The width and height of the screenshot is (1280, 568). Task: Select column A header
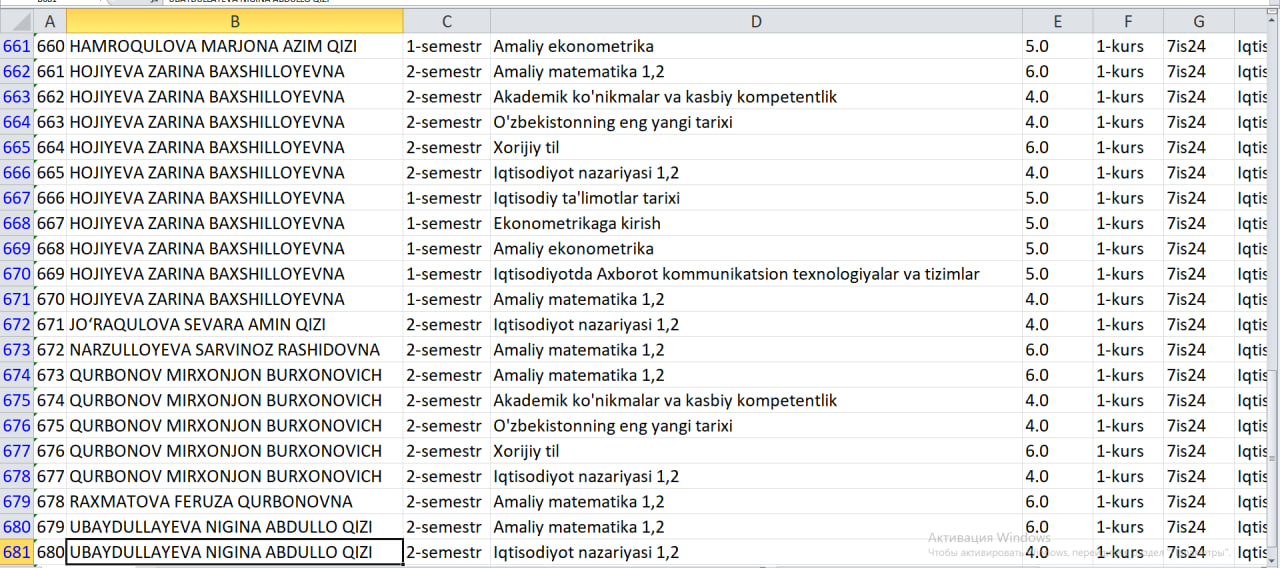coord(50,21)
